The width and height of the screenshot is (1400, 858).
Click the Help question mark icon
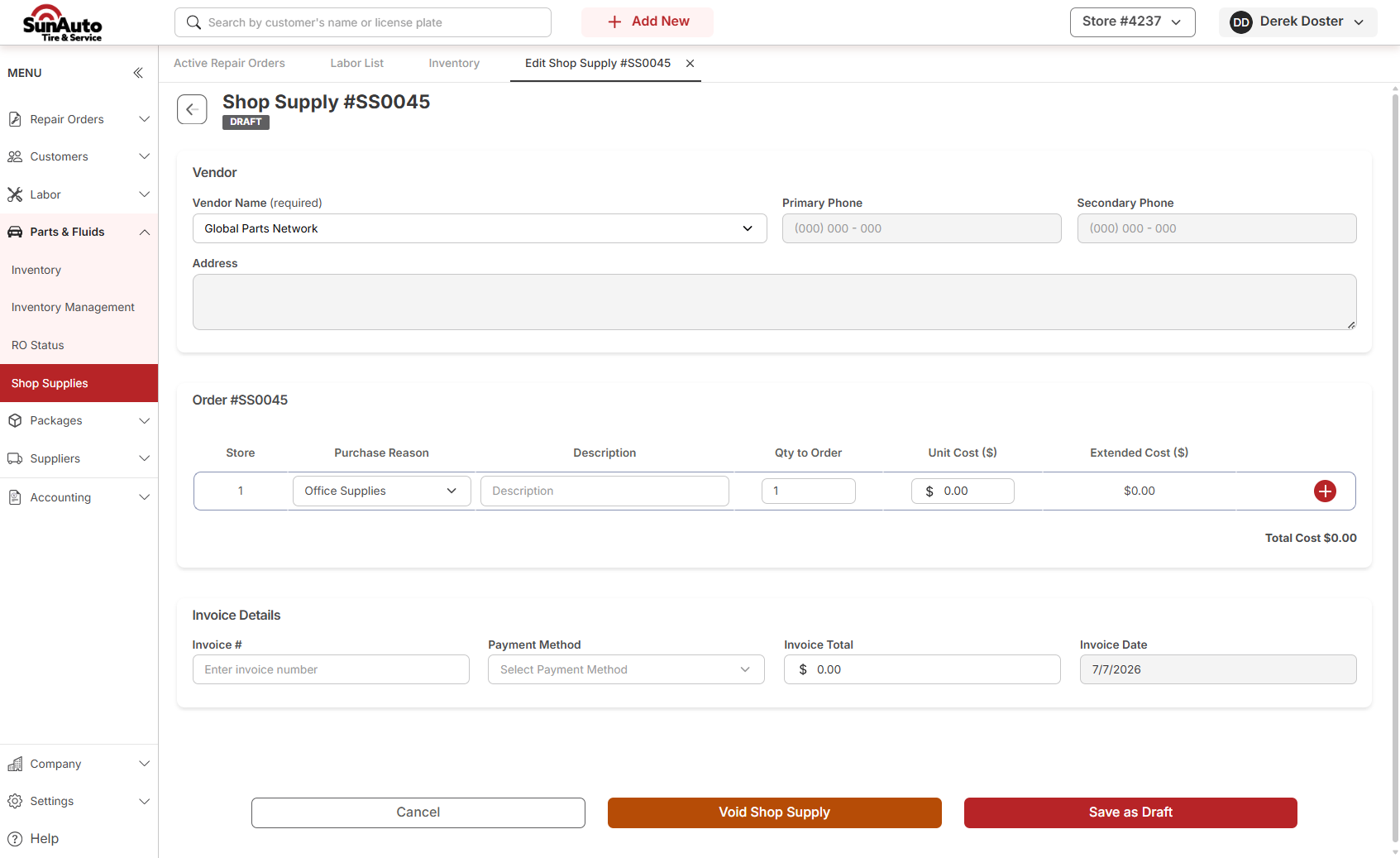15,838
